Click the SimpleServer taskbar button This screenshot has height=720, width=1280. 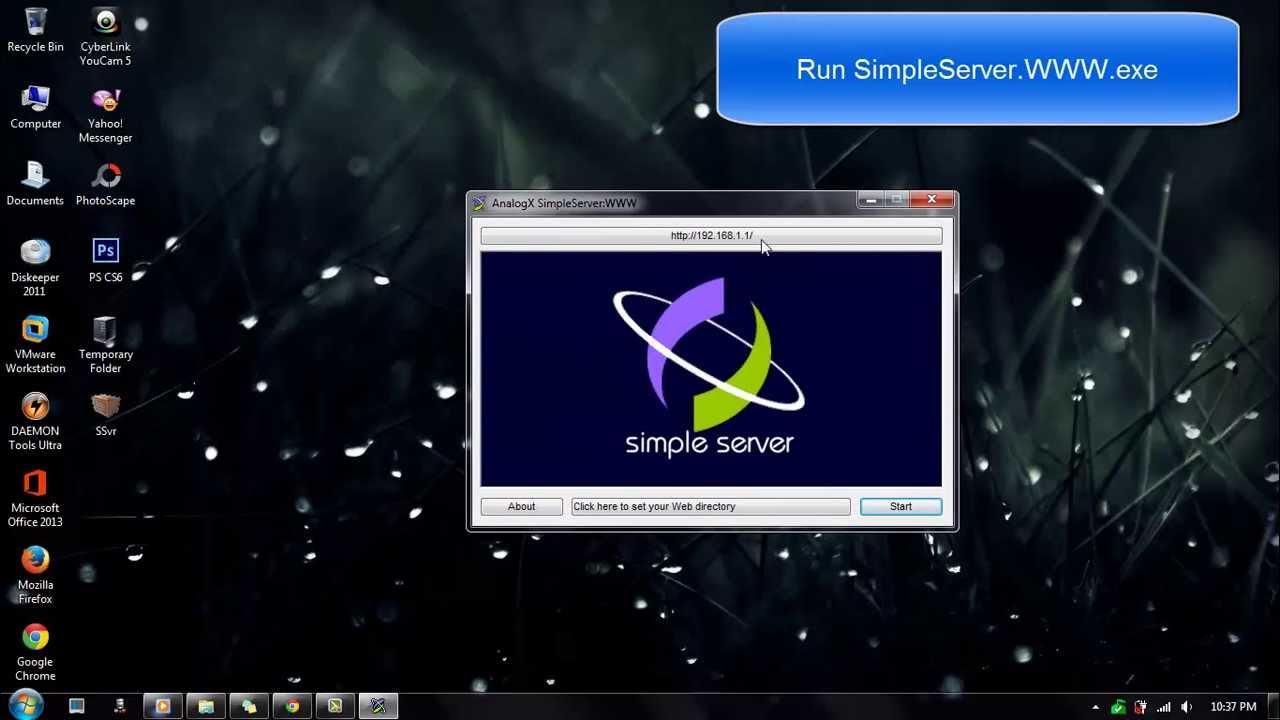point(378,706)
